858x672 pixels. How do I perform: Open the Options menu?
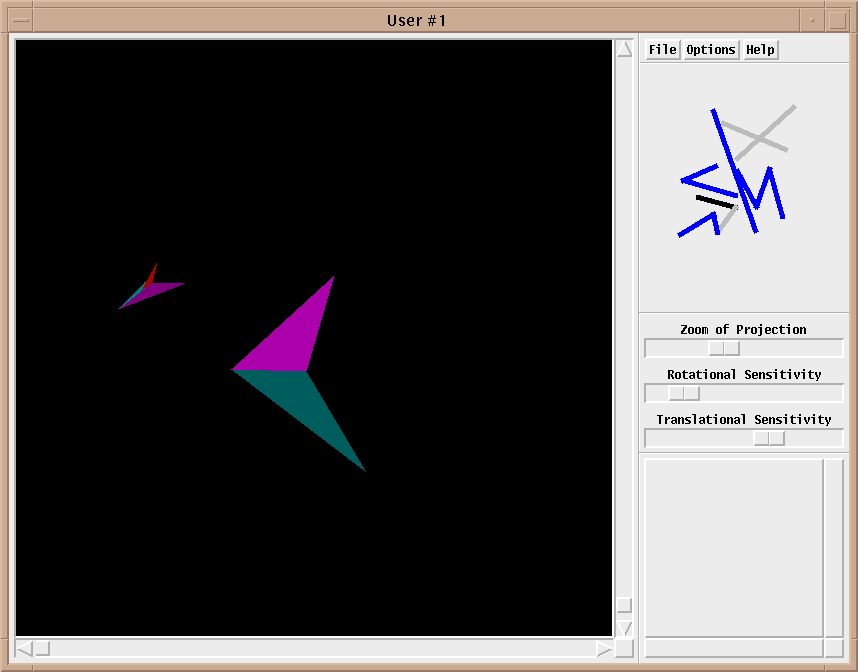(x=711, y=50)
